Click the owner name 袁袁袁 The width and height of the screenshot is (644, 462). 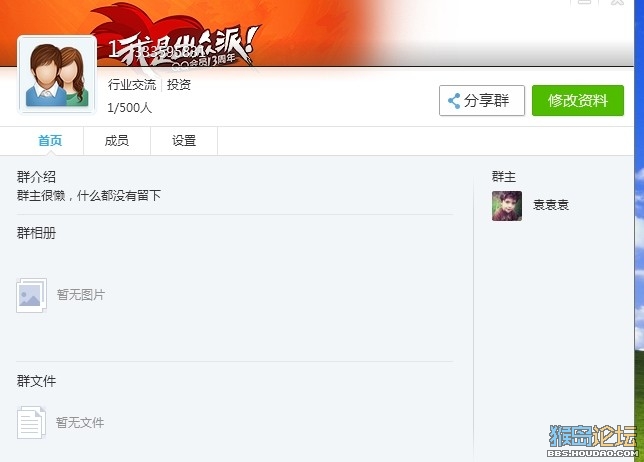(x=551, y=205)
